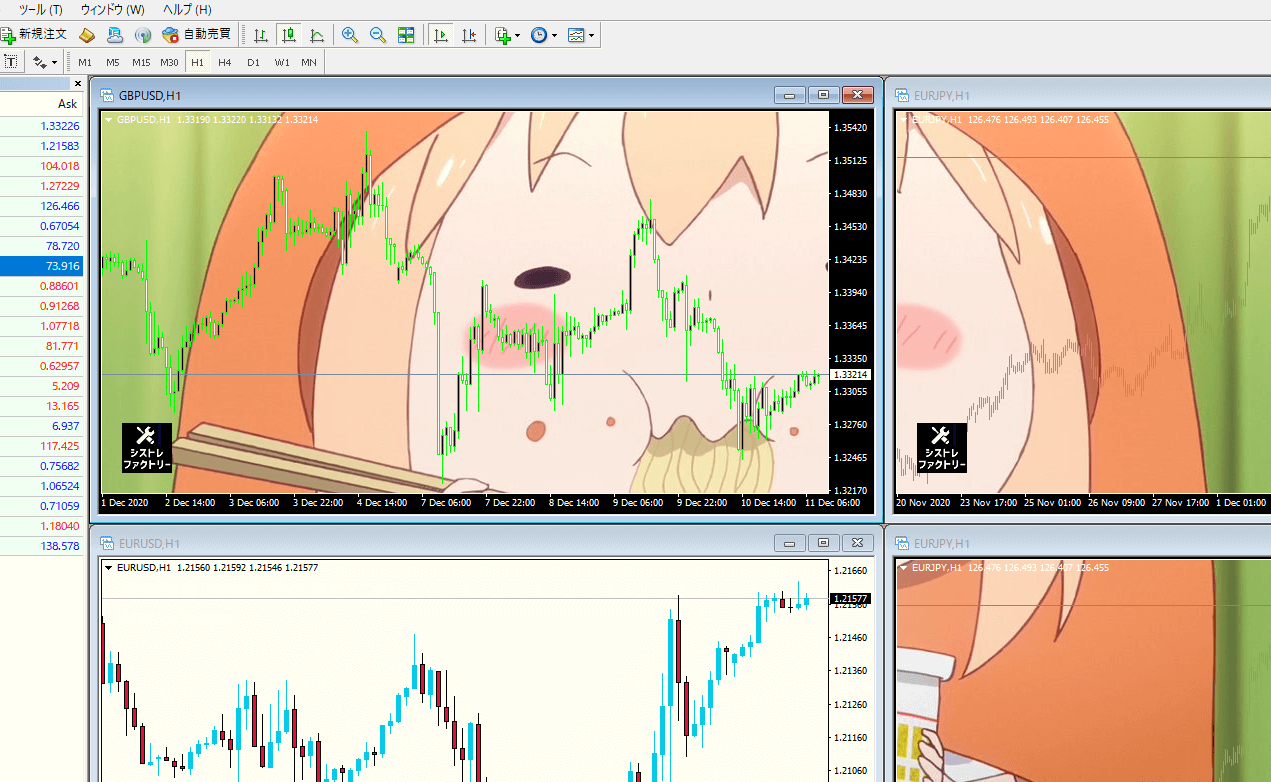Screen dimensions: 1271x782
Task: Open the ツール (T) menu
Action: (x=40, y=9)
